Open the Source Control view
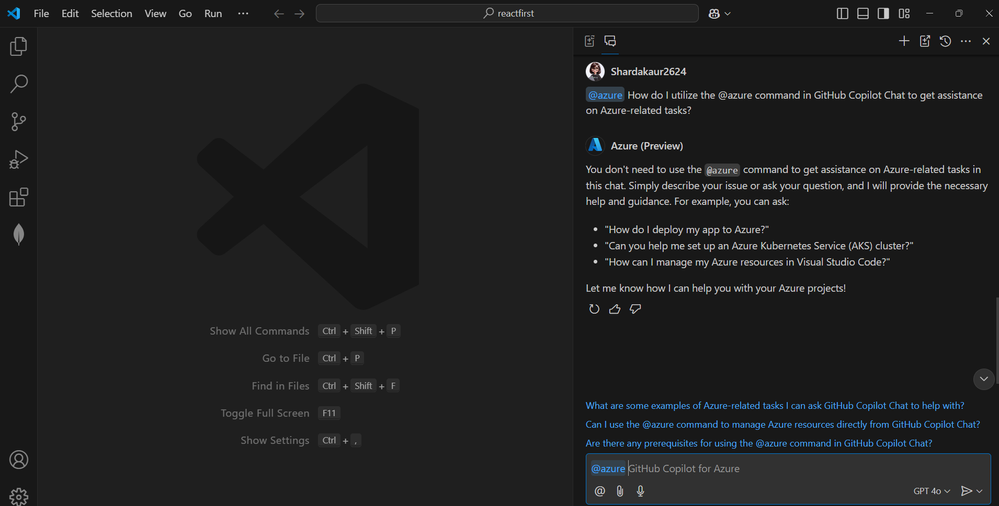 click(x=18, y=121)
